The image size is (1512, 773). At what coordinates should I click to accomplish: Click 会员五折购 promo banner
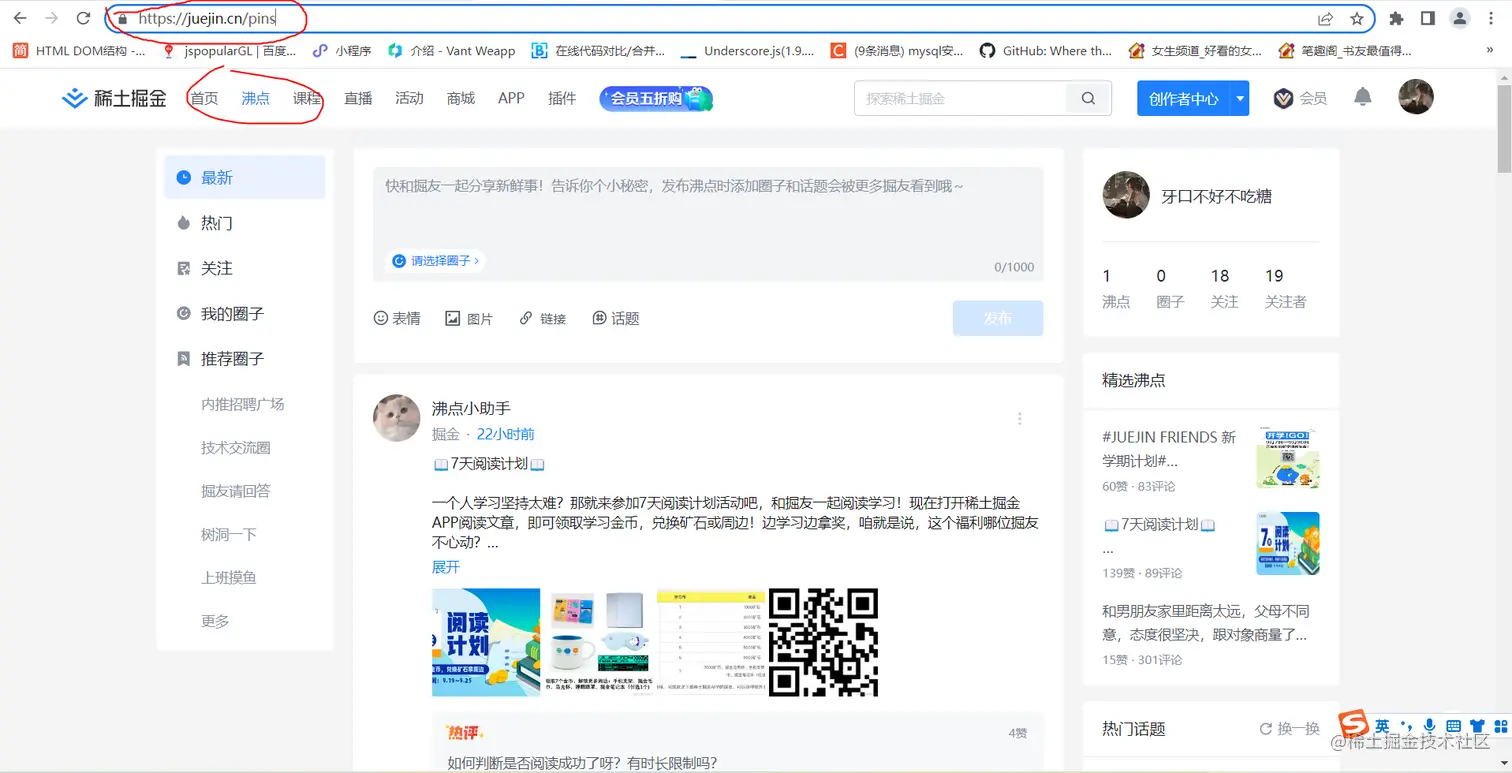[x=656, y=98]
